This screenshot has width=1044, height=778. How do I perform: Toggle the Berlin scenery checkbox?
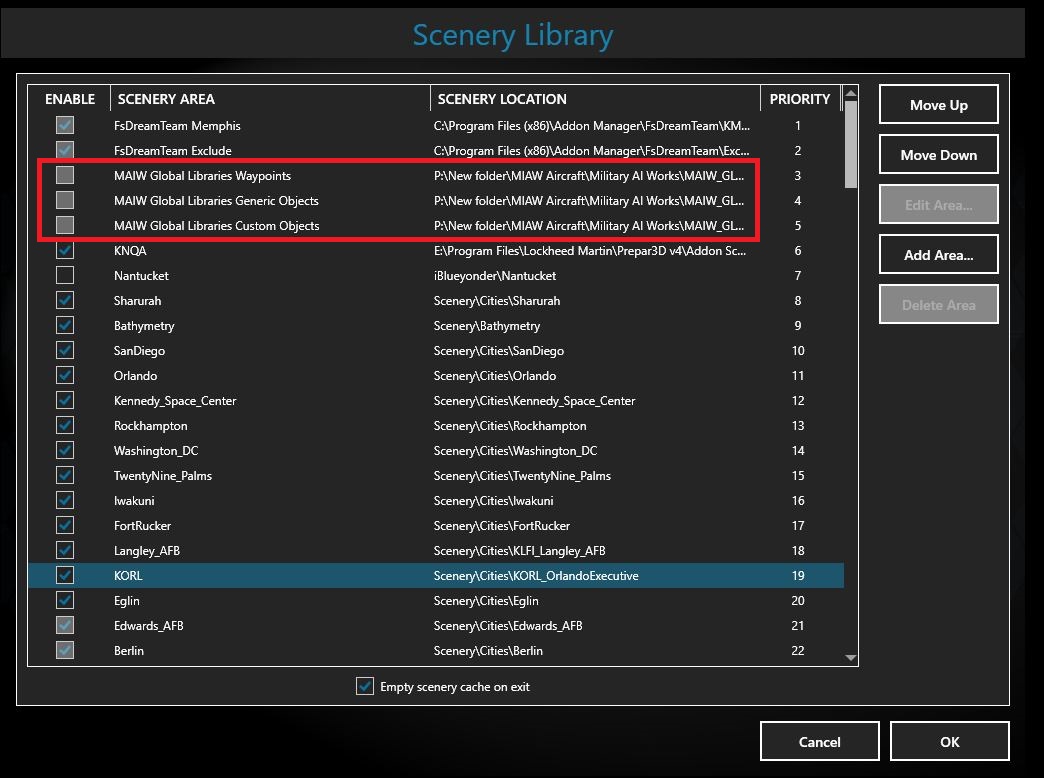(x=65, y=650)
